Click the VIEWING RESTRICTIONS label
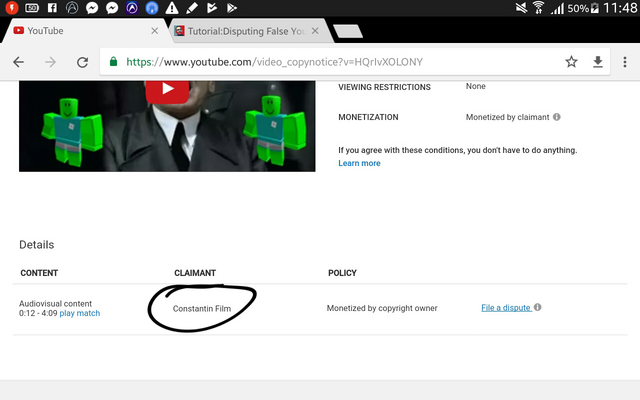 click(x=384, y=87)
